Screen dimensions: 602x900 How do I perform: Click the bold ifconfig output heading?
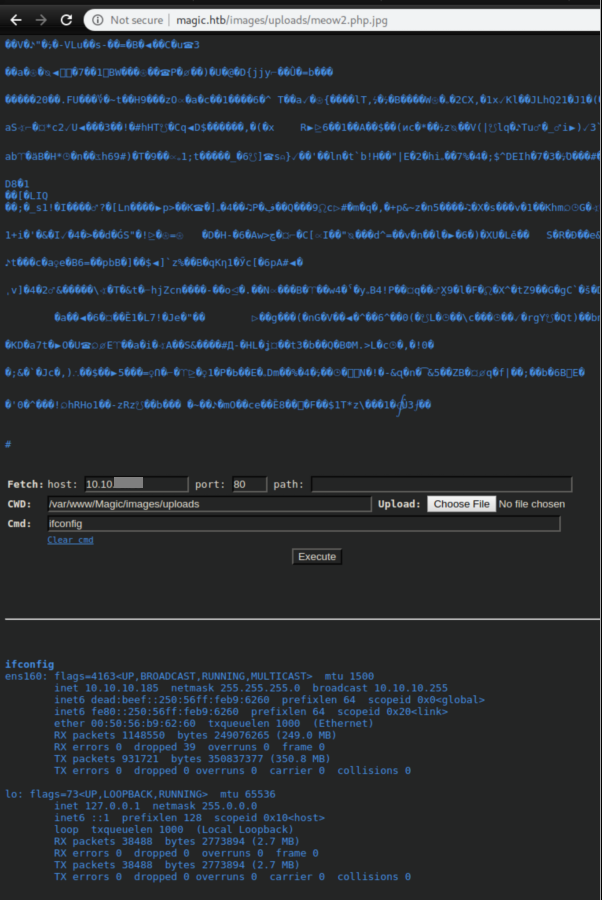(30, 664)
